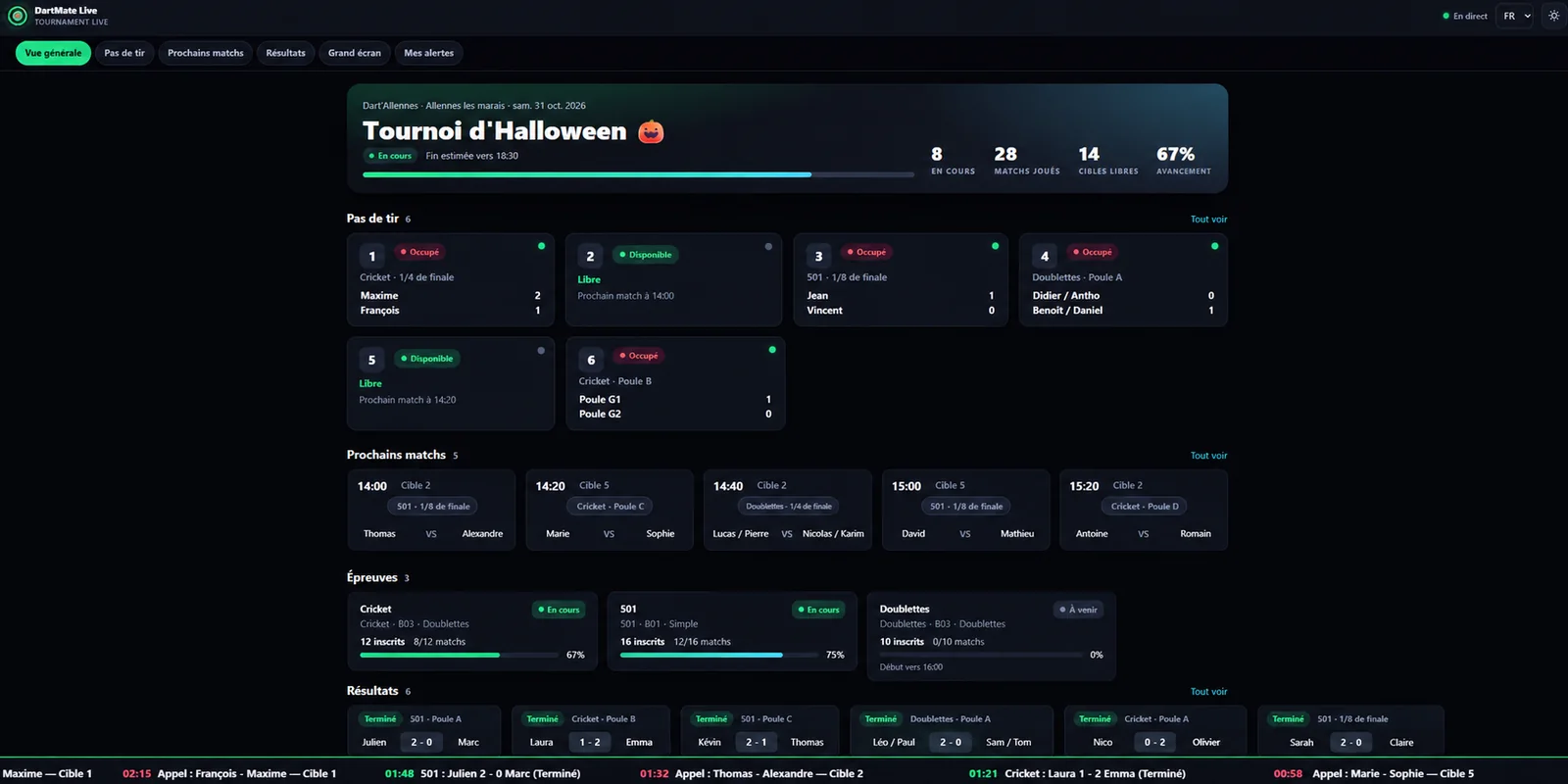Click the En cours badge on Cricket épreuve
The width and height of the screenshot is (1568, 784).
[x=559, y=610]
